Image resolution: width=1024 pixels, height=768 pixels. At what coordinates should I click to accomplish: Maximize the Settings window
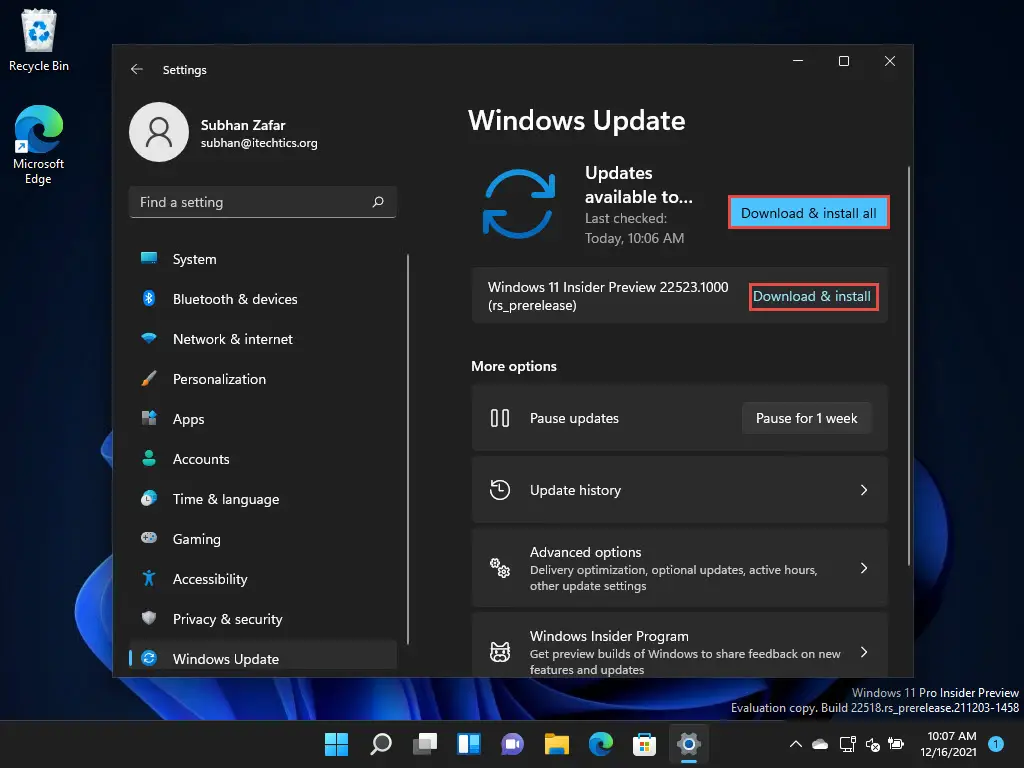pyautogui.click(x=844, y=61)
